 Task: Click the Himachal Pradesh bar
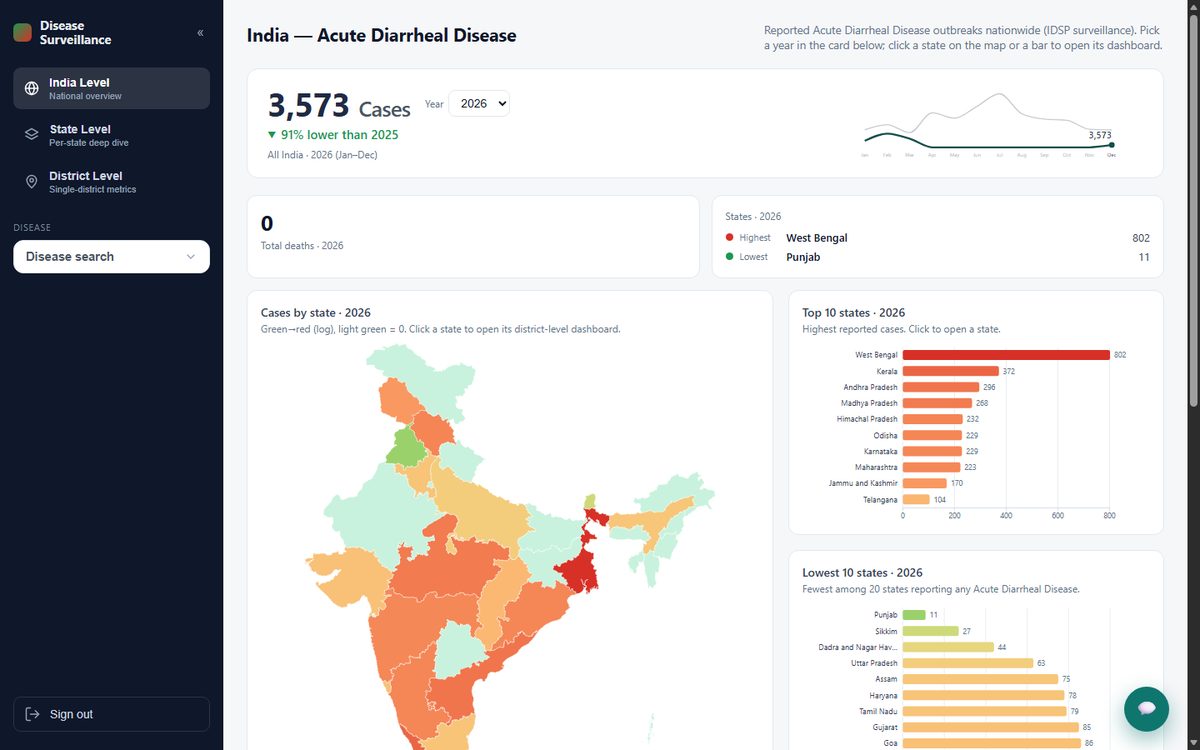tap(933, 419)
